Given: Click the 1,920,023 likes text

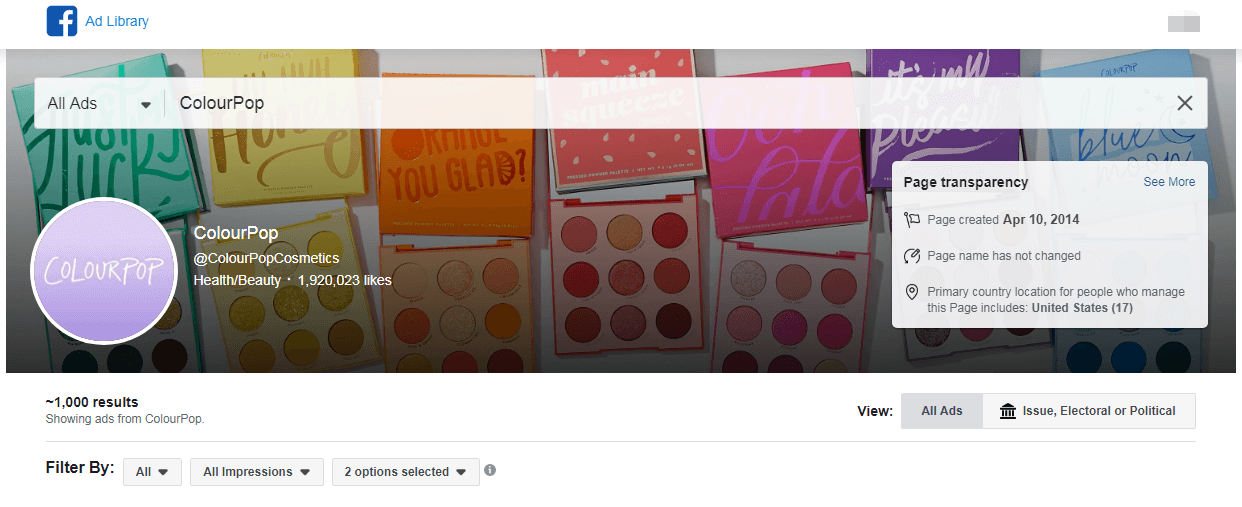Looking at the screenshot, I should (x=345, y=281).
